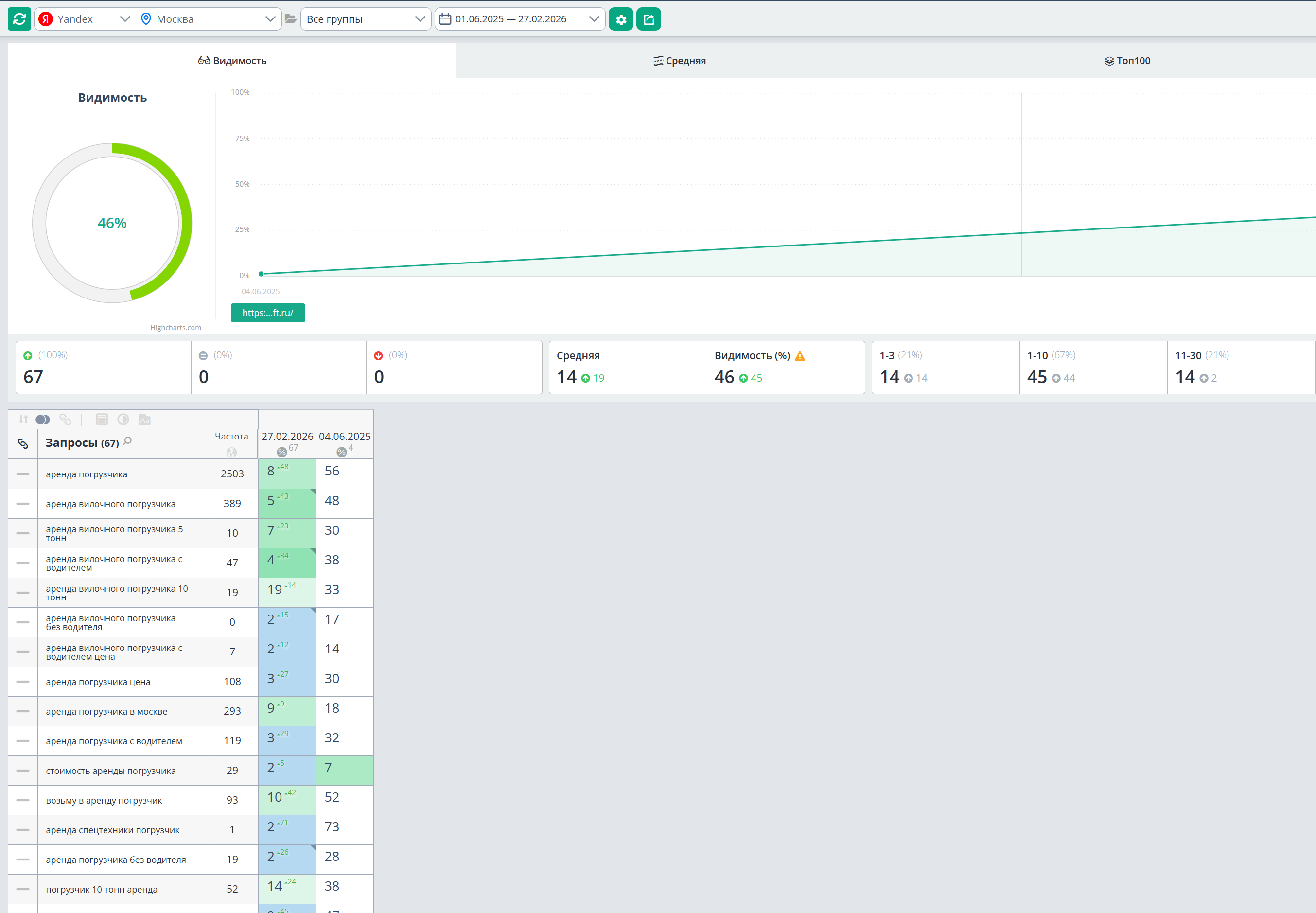This screenshot has height=913, width=1316.
Task: Switch to the Топ100 tab
Action: [x=1127, y=61]
